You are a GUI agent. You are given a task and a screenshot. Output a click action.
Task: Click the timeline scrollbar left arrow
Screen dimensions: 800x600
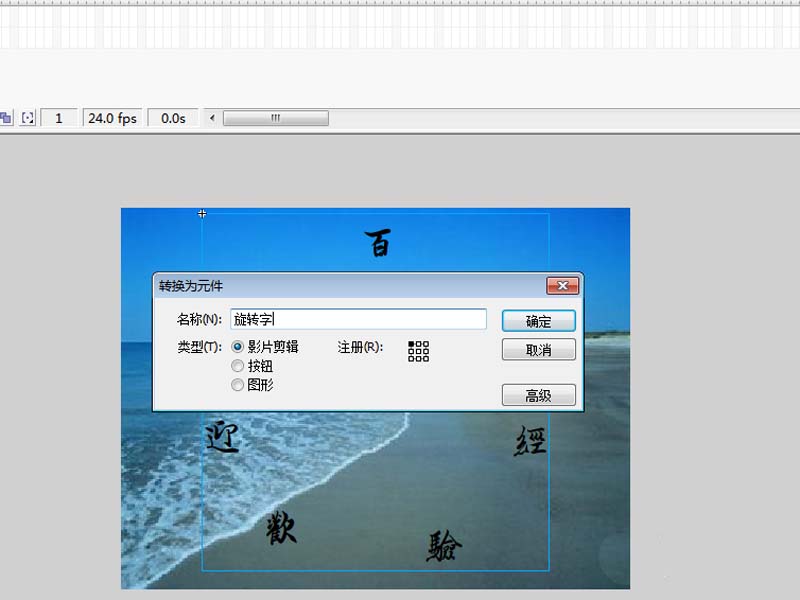212,118
